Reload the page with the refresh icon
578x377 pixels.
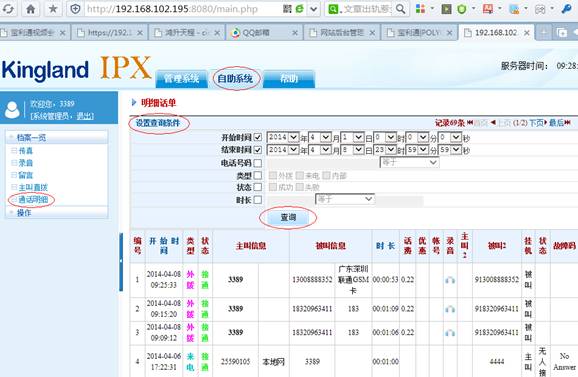point(8,8)
